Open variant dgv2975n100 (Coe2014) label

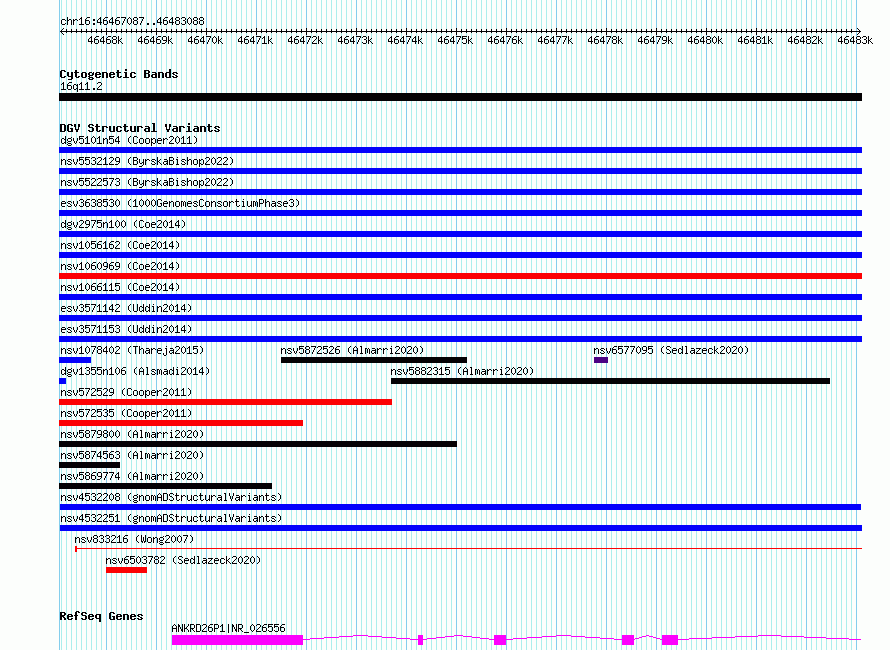coord(123,224)
